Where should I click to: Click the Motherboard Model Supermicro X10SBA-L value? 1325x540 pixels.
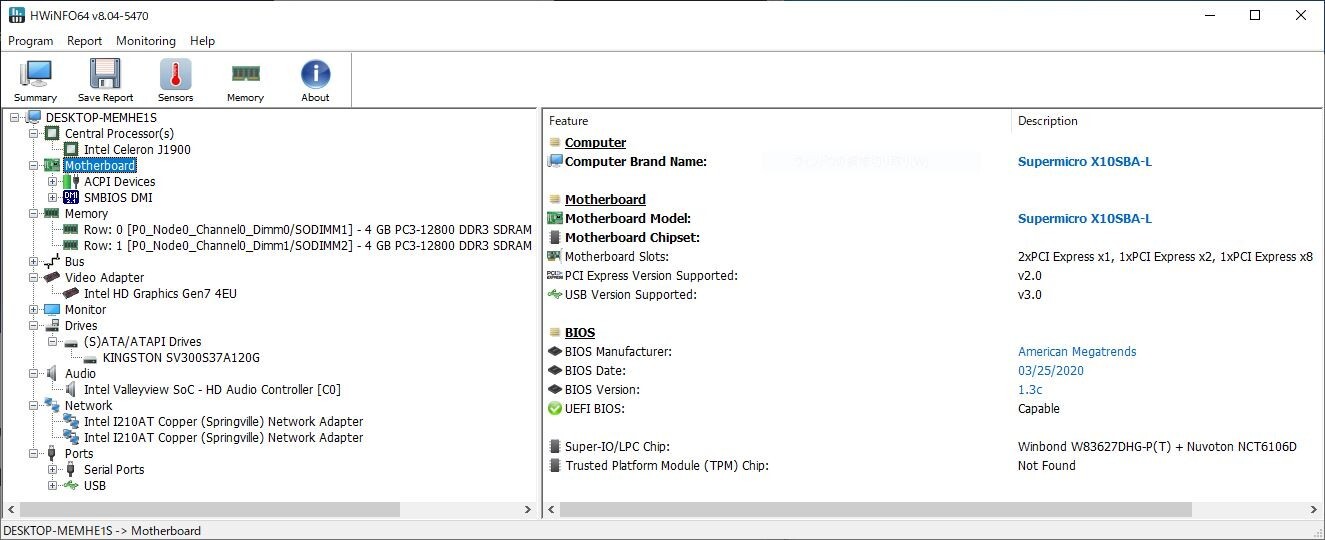click(x=1085, y=218)
